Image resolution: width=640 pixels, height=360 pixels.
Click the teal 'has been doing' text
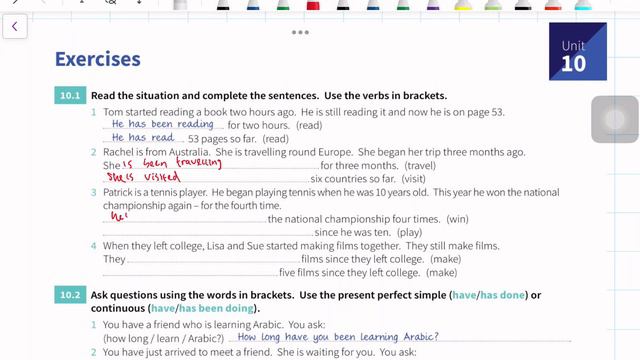pos(216,308)
